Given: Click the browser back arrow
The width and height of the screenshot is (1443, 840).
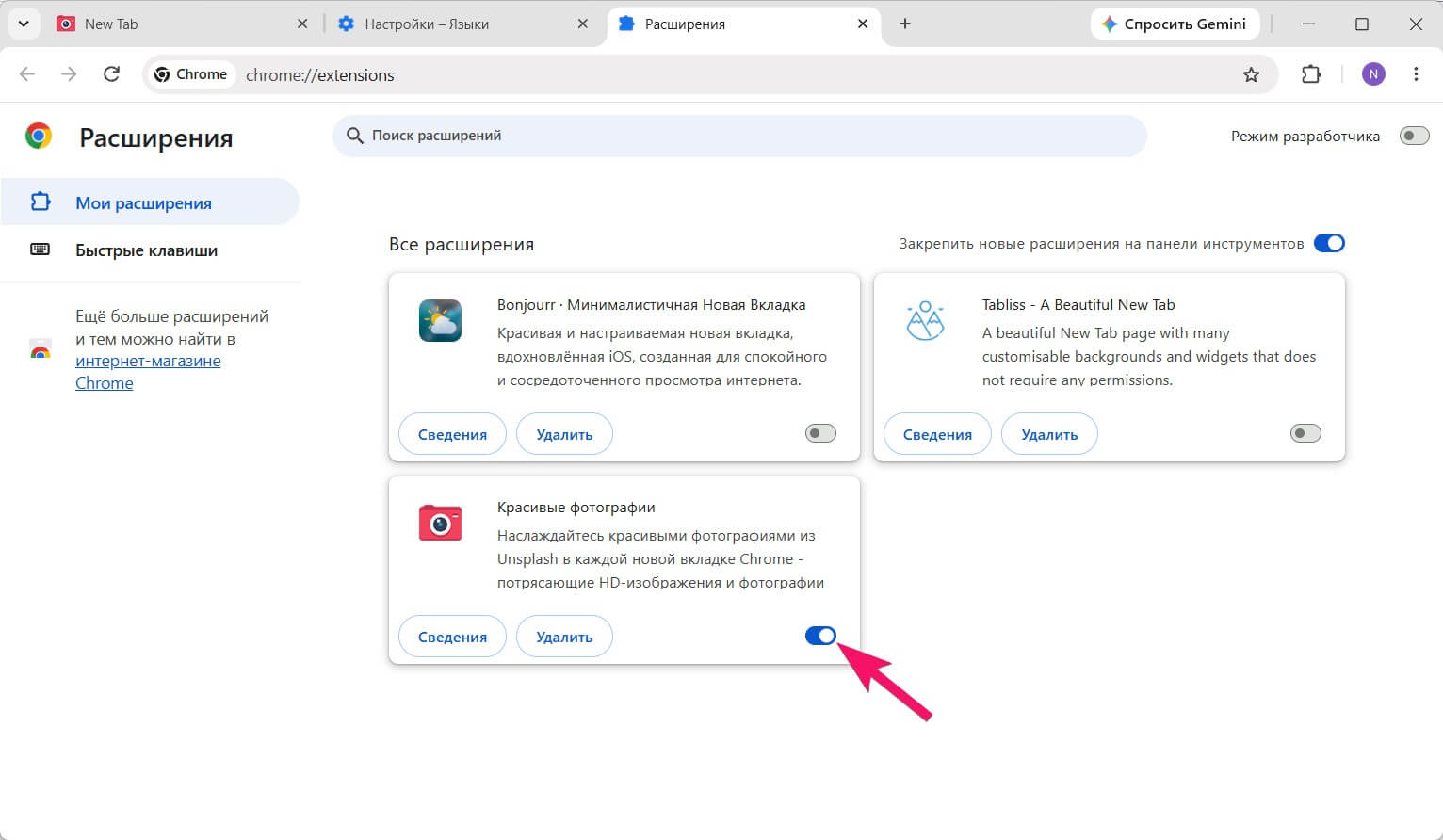Looking at the screenshot, I should (x=27, y=74).
